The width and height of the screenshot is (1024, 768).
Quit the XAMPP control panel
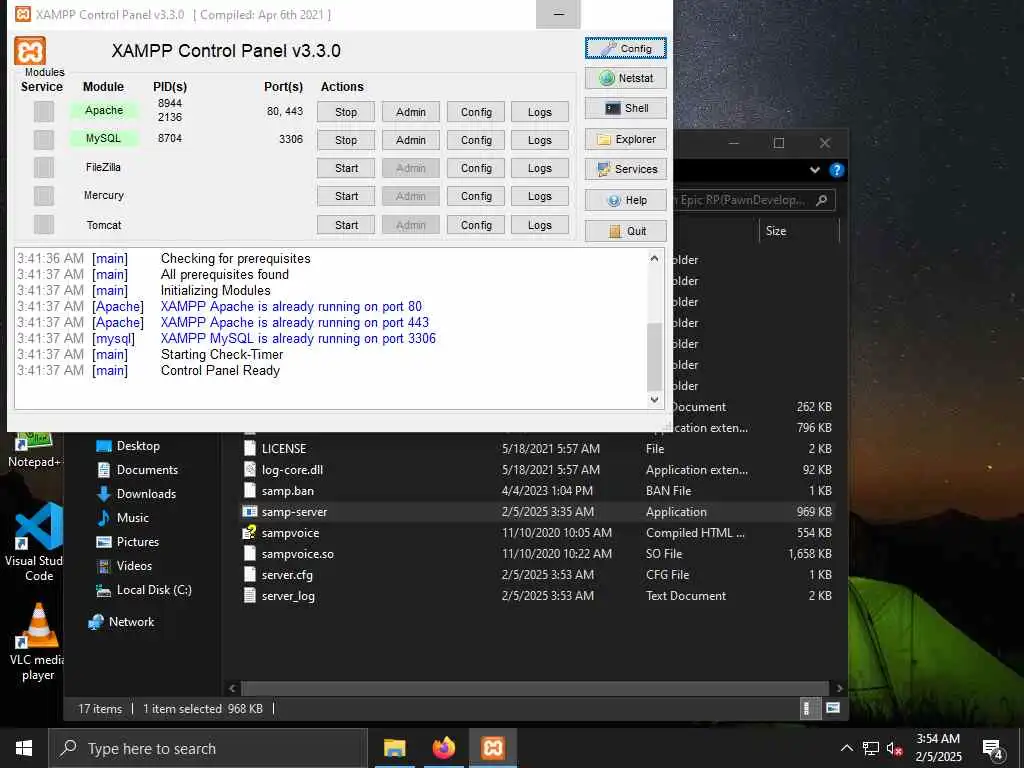tap(626, 231)
